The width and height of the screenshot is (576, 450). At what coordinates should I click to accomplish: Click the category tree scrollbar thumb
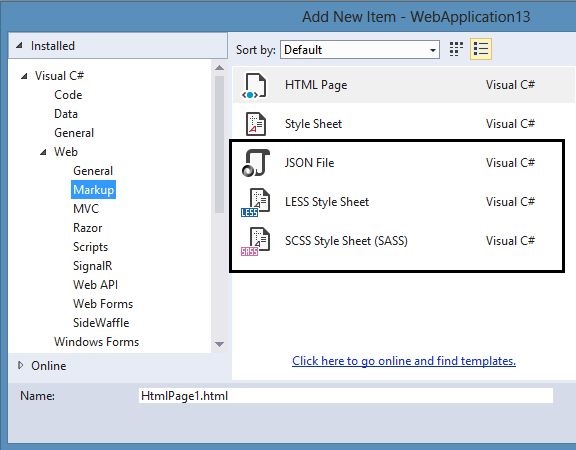pyautogui.click(x=219, y=144)
